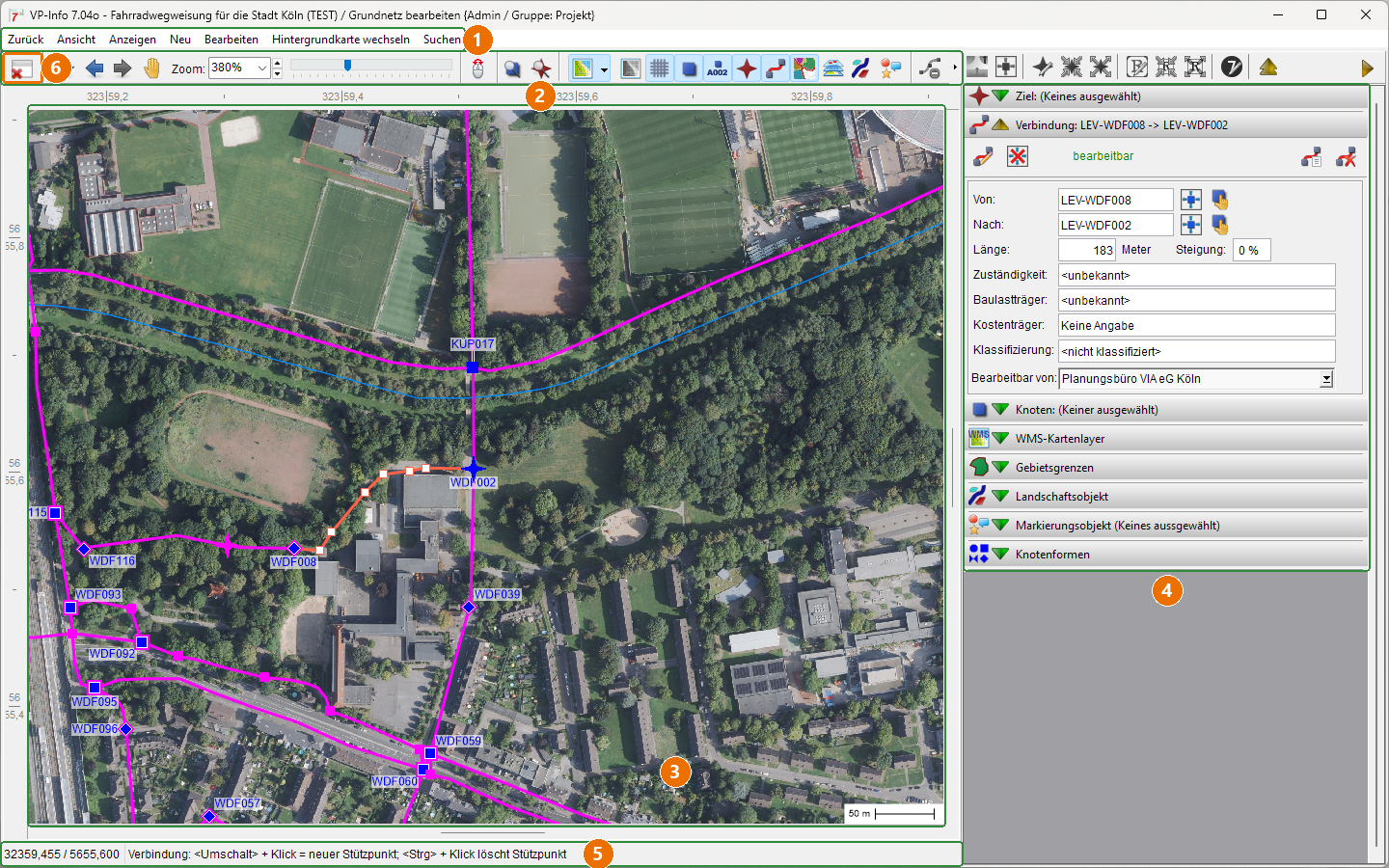Toggle the connections layer button
The height and width of the screenshot is (868, 1389).
point(776,68)
